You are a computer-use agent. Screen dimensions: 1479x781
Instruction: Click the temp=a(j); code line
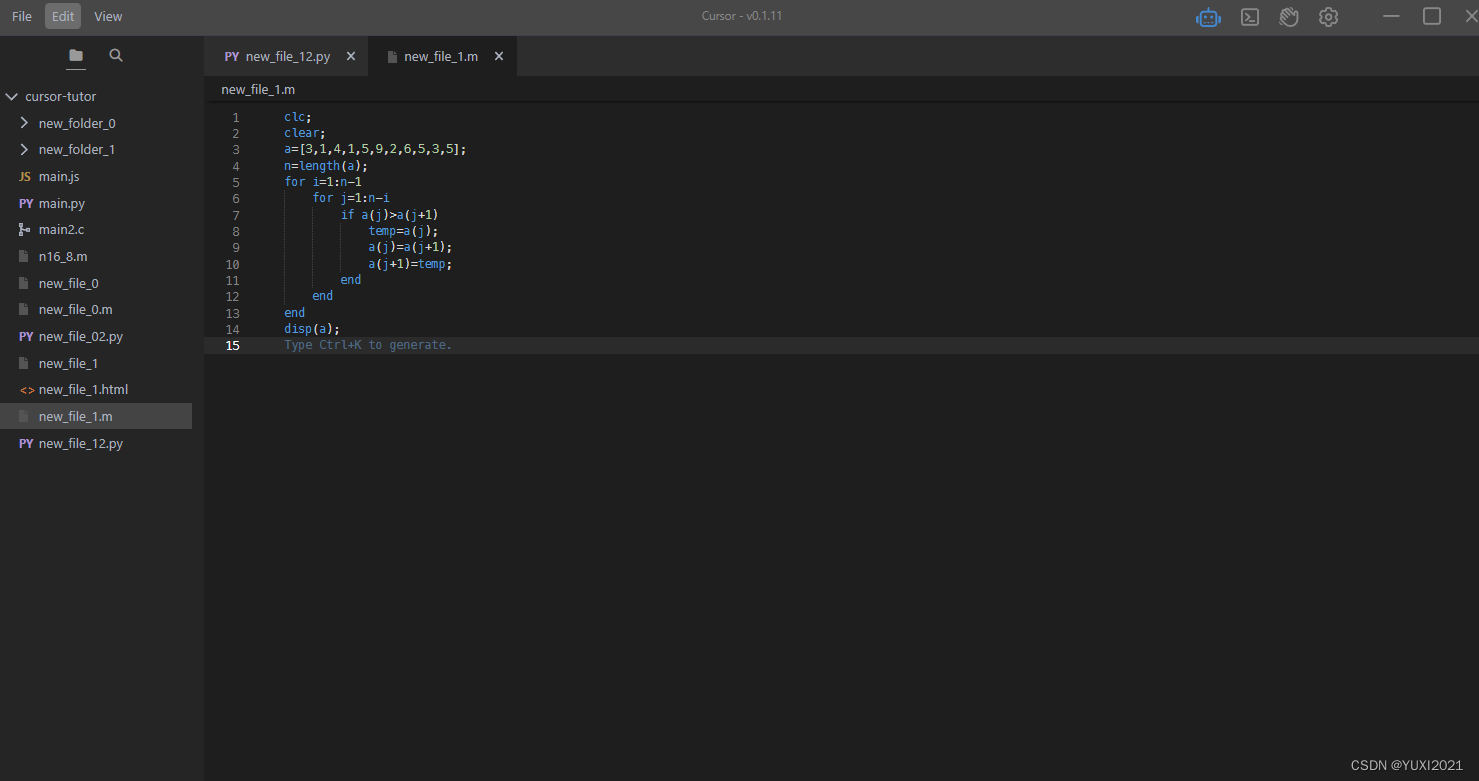(403, 231)
